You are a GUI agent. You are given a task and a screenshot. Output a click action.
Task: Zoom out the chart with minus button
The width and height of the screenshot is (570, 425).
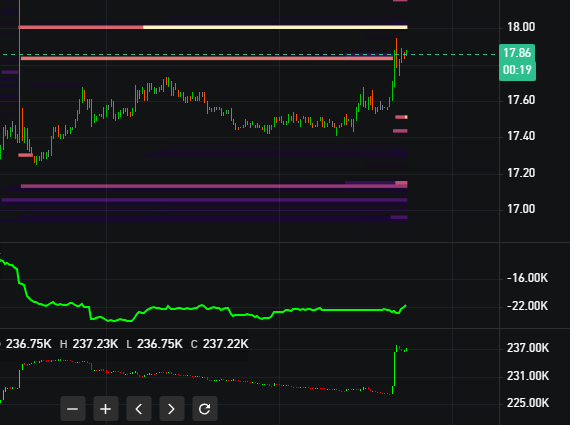(x=73, y=409)
